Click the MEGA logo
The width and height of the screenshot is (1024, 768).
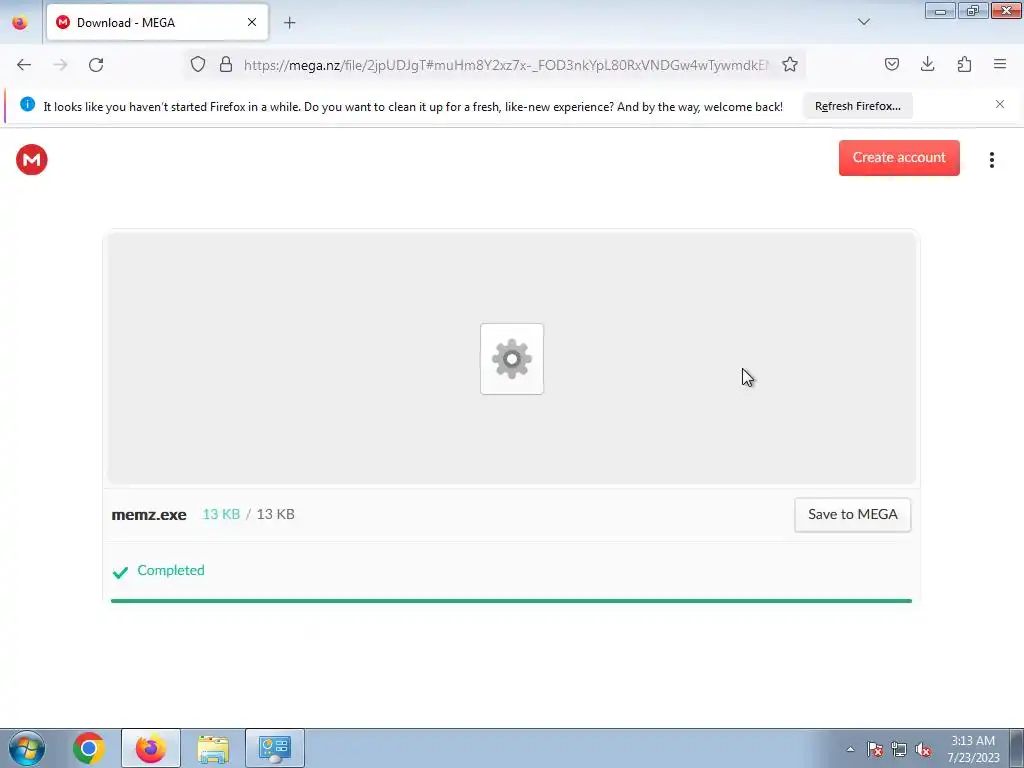[x=32, y=159]
